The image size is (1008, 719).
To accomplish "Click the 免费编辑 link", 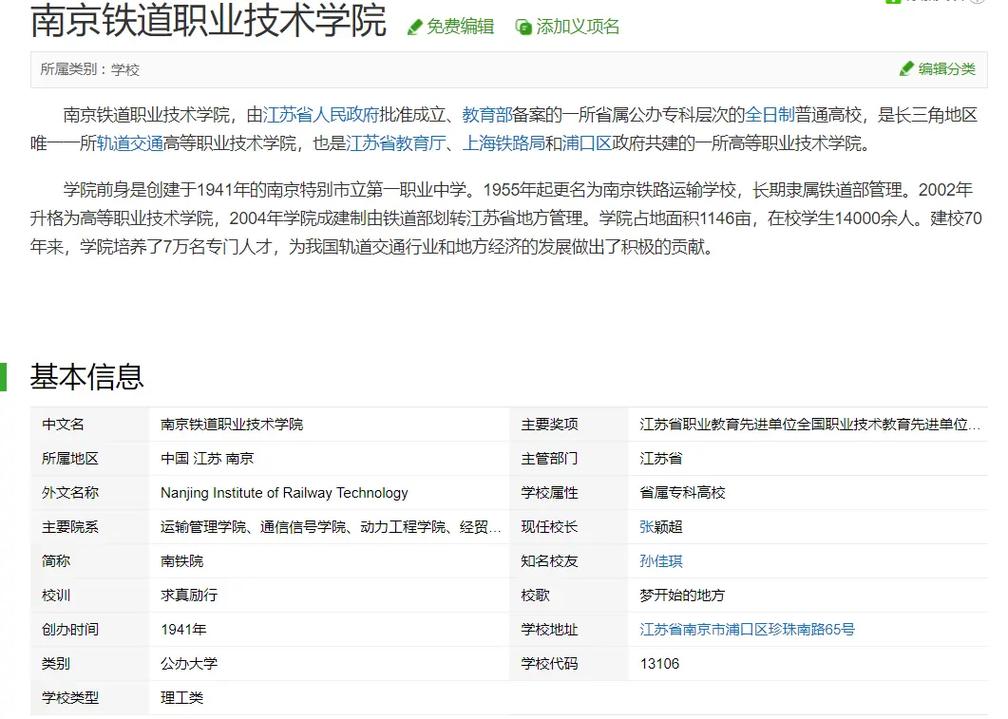I will [x=460, y=27].
